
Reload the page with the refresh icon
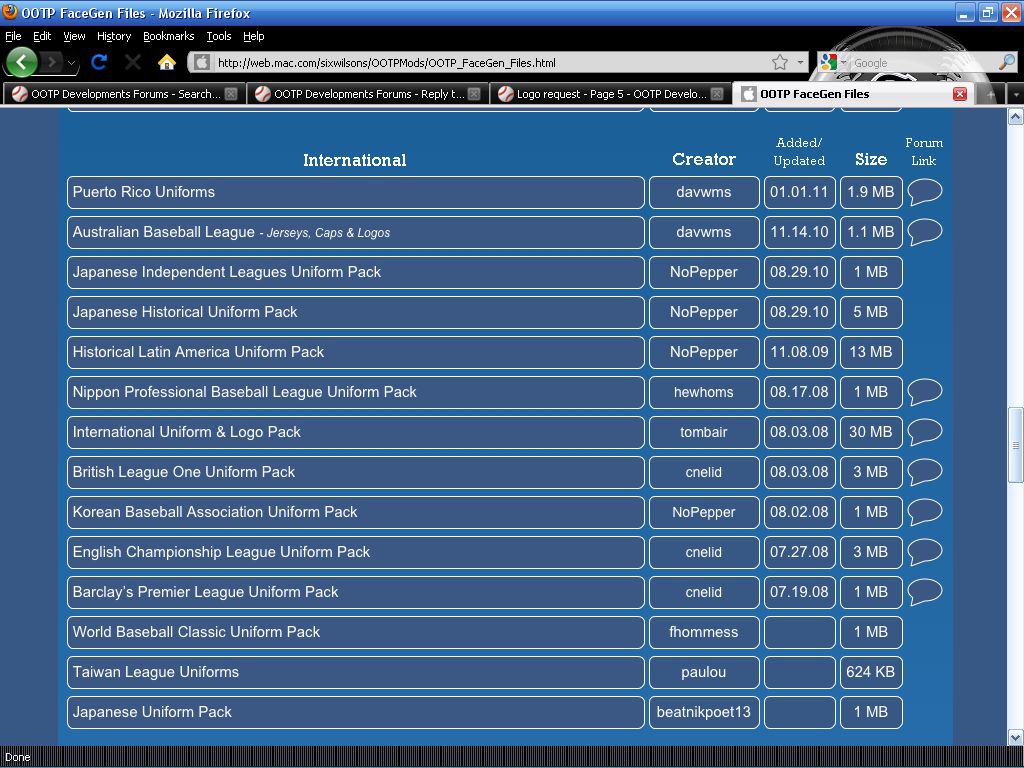98,62
